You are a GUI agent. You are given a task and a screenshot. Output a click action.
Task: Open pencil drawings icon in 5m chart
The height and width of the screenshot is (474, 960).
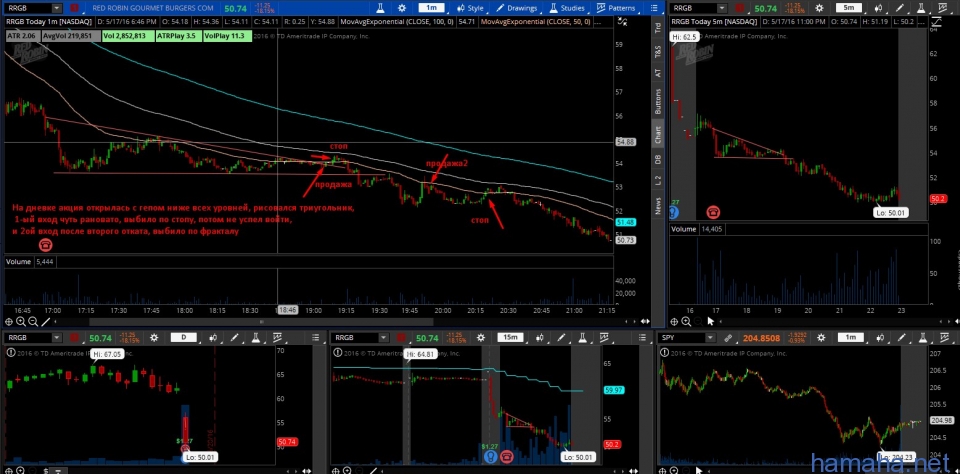point(899,8)
